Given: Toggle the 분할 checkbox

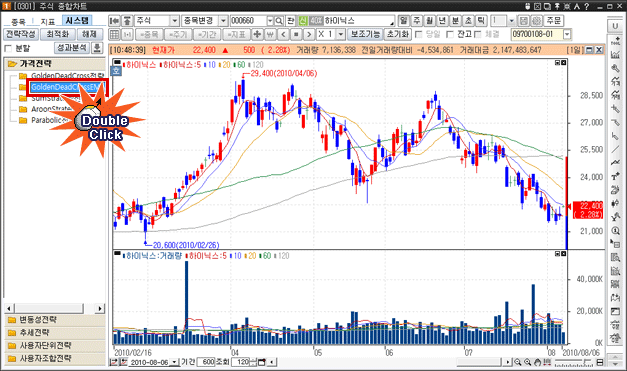Looking at the screenshot, I should click(8, 49).
